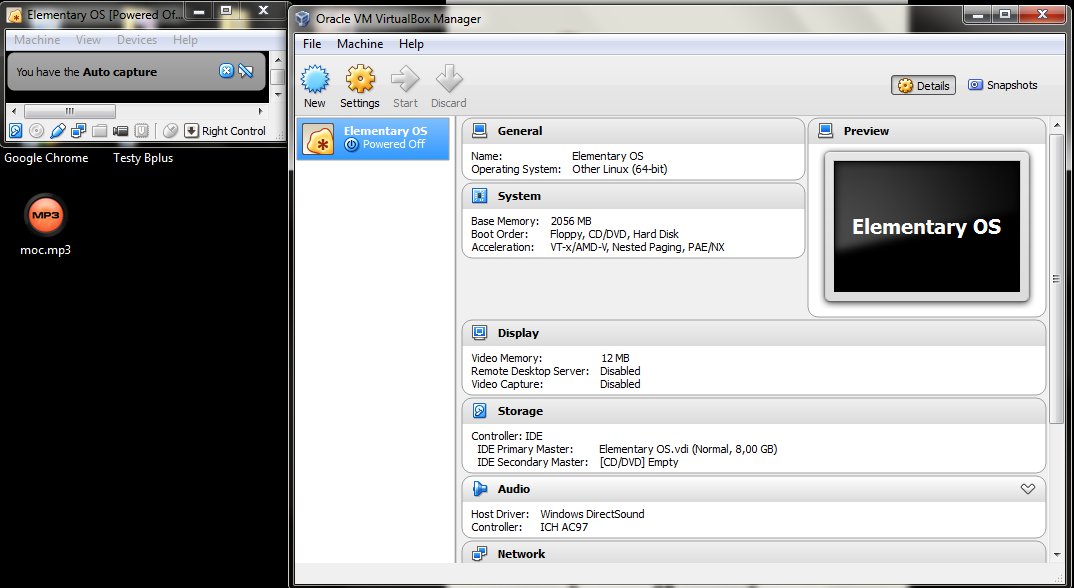
Task: Click the network activity status icon
Action: pos(79,131)
